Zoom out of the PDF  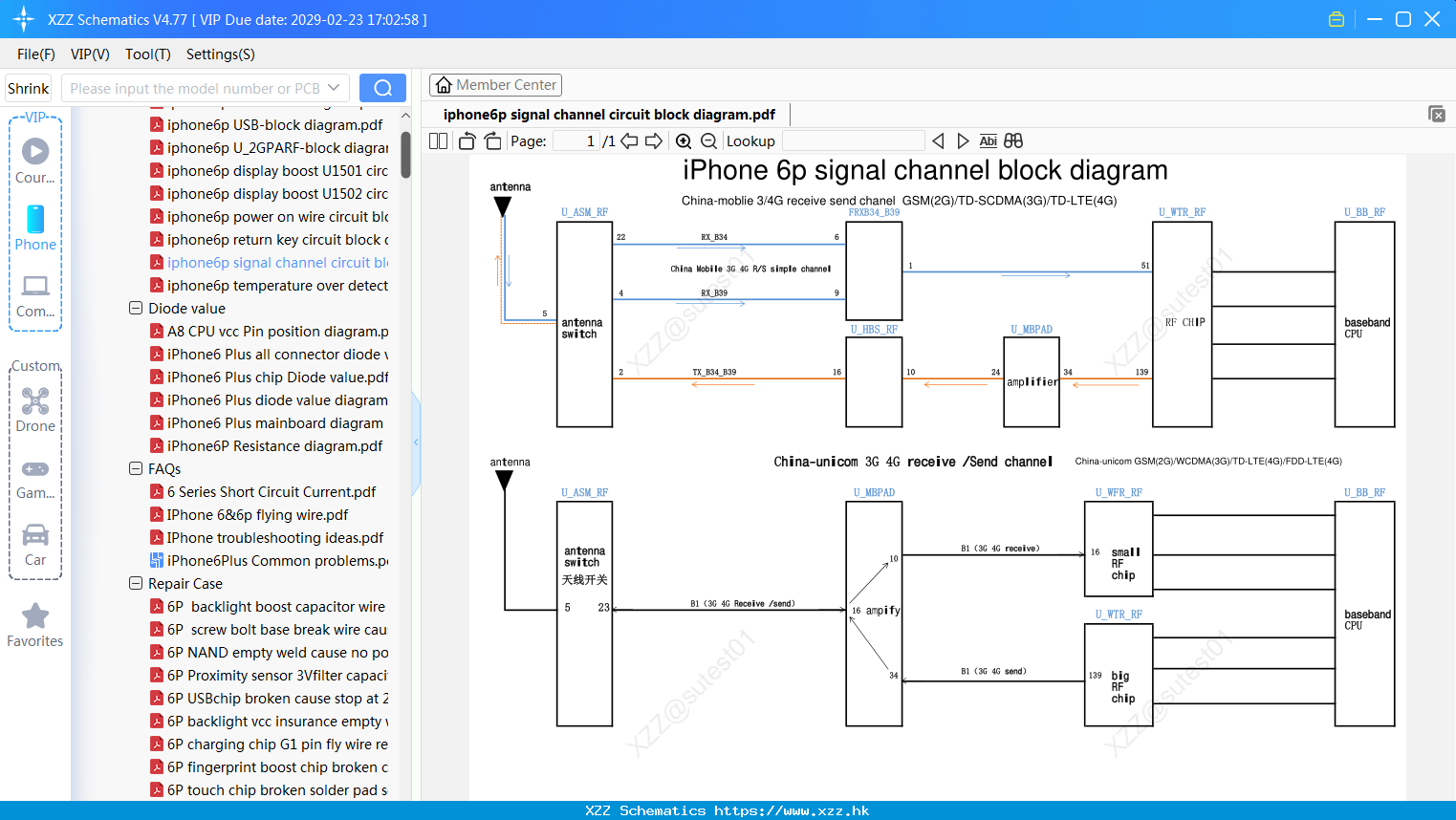tap(708, 140)
